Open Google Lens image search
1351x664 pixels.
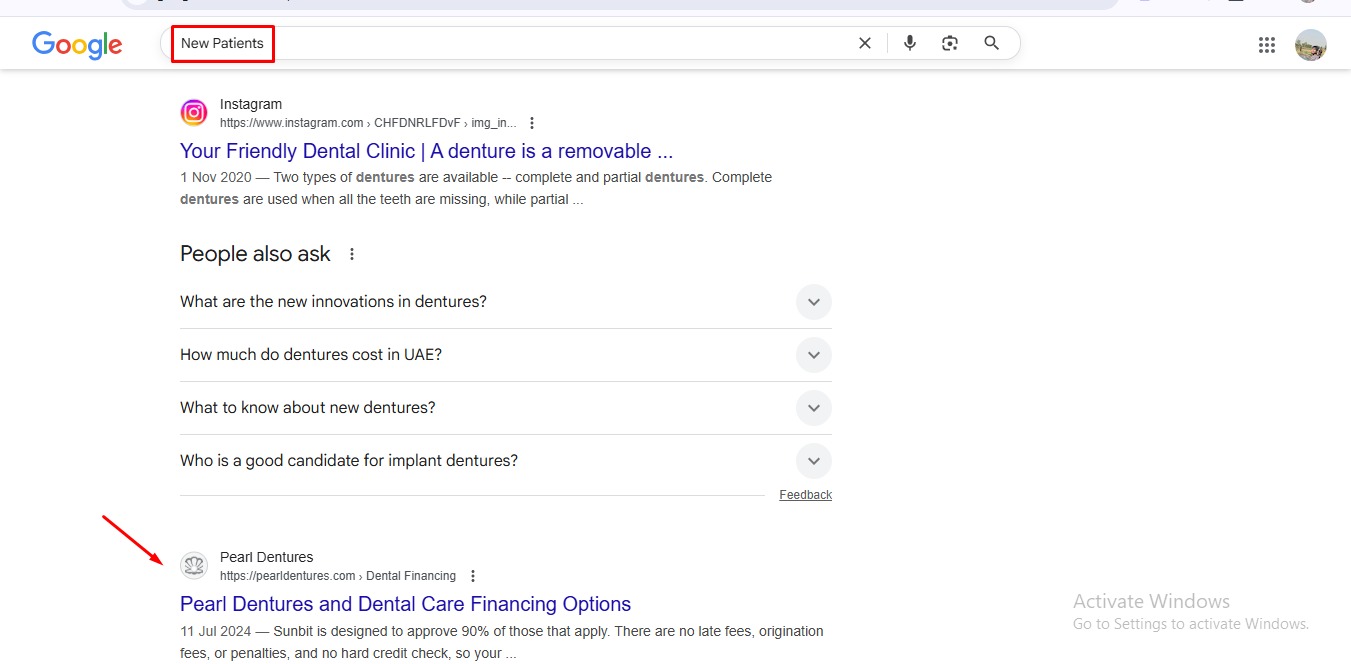click(950, 43)
